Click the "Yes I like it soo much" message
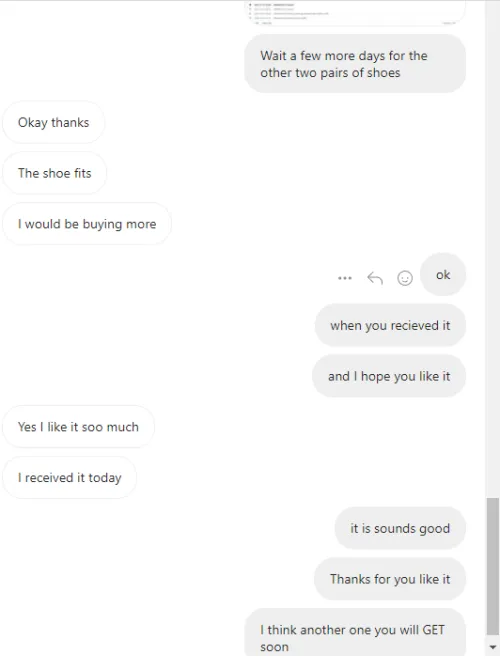 point(78,427)
